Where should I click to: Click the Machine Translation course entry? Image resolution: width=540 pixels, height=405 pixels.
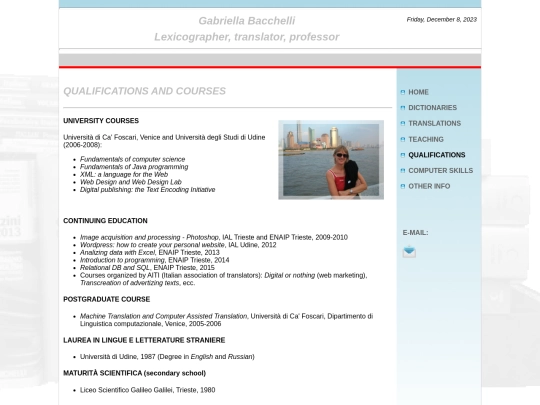(226, 320)
